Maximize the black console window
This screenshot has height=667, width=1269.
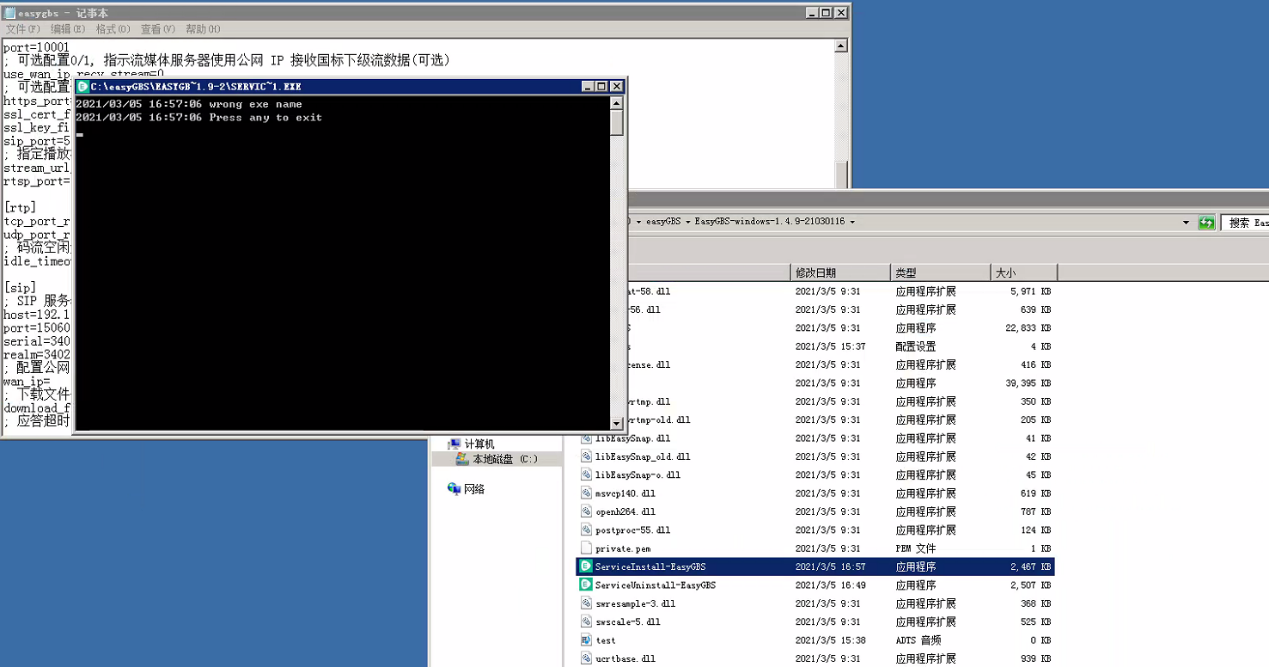[601, 87]
